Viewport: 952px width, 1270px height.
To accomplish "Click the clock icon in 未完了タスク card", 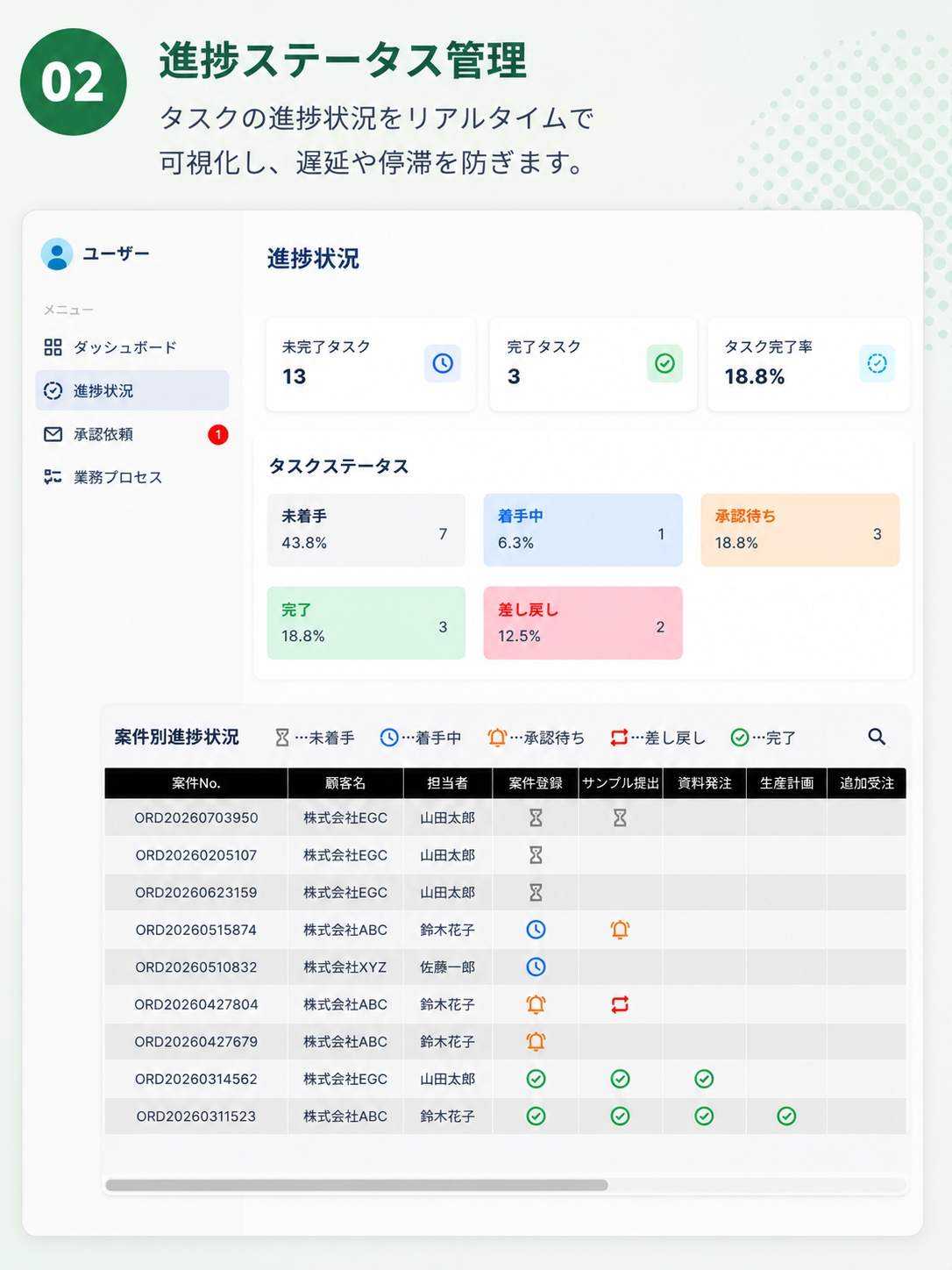I will point(443,363).
